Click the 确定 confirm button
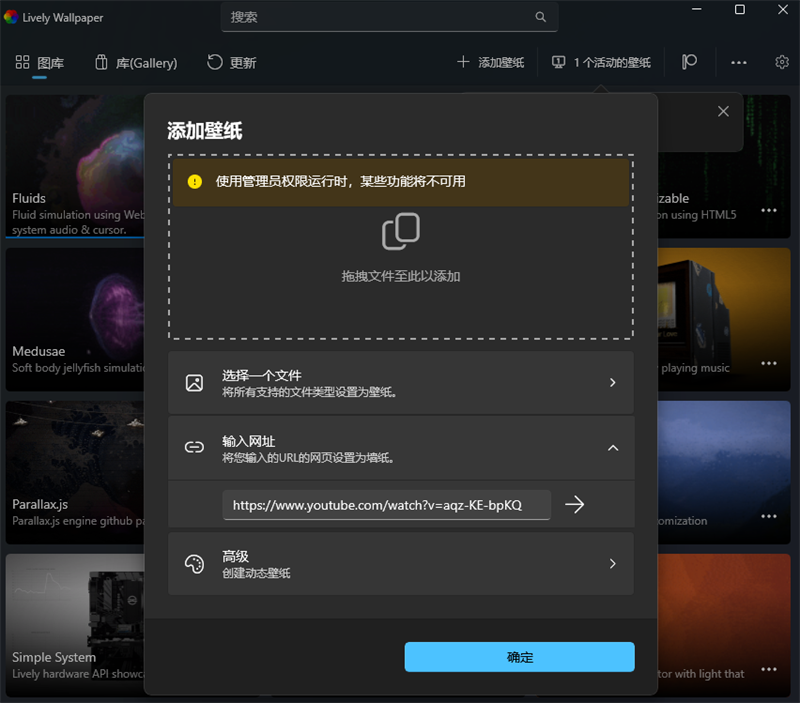The height and width of the screenshot is (703, 800). (519, 657)
